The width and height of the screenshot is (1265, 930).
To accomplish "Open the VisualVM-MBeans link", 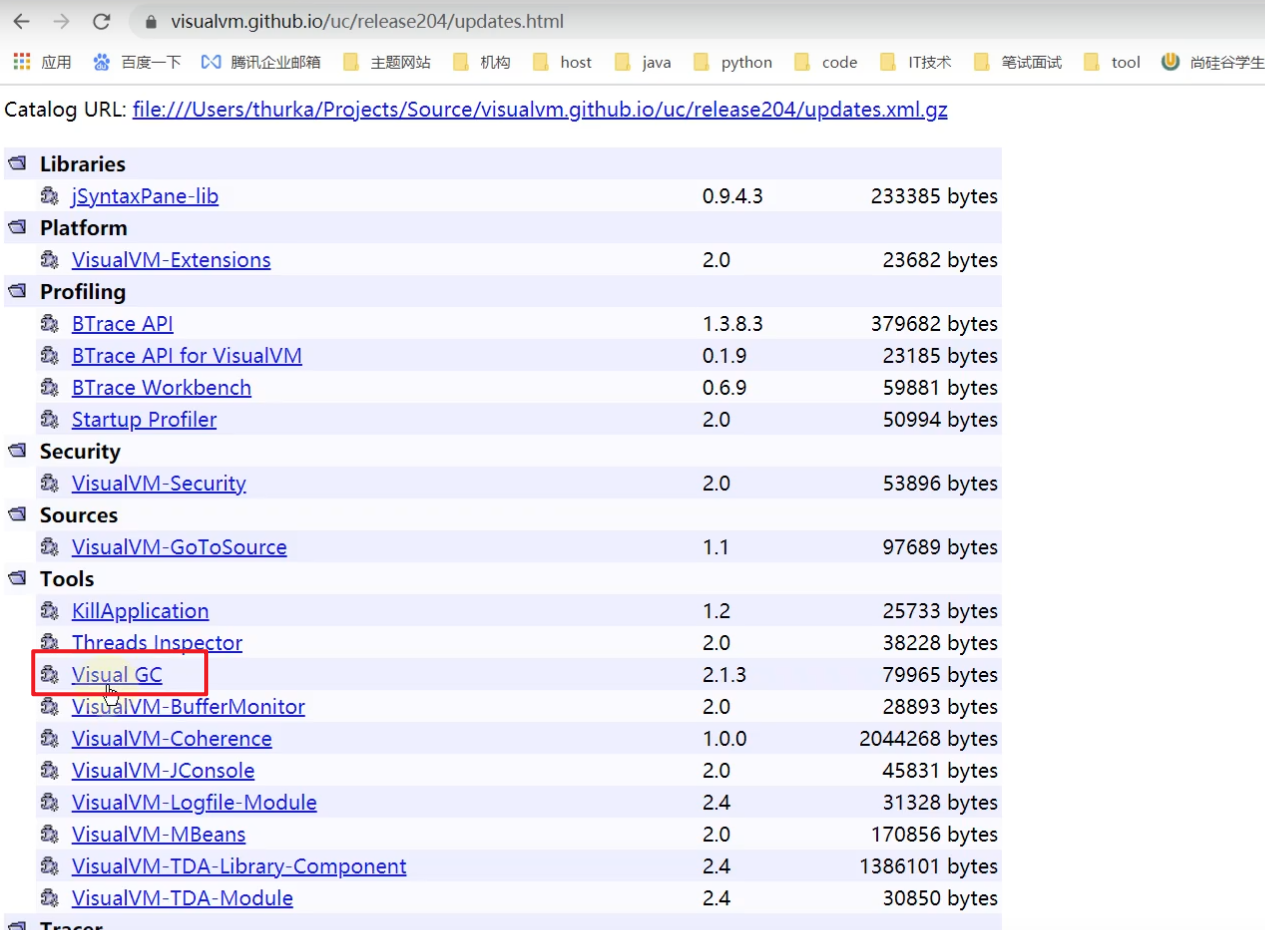I will pos(158,835).
